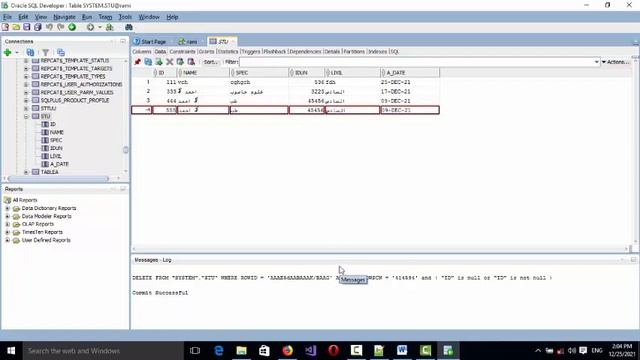This screenshot has width=640, height=360.
Task: Click the Redo toolbar icon
Action: pyautogui.click(x=60, y=27)
